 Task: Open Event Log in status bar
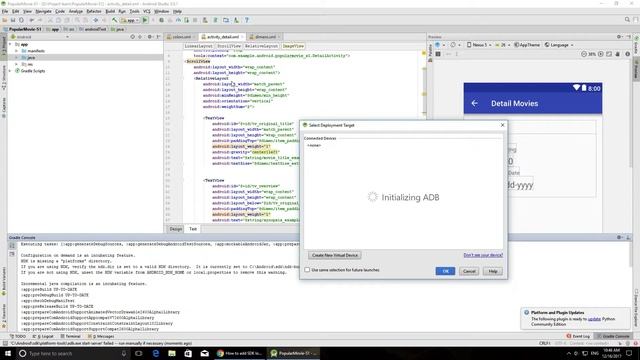pyautogui.click(x=578, y=336)
